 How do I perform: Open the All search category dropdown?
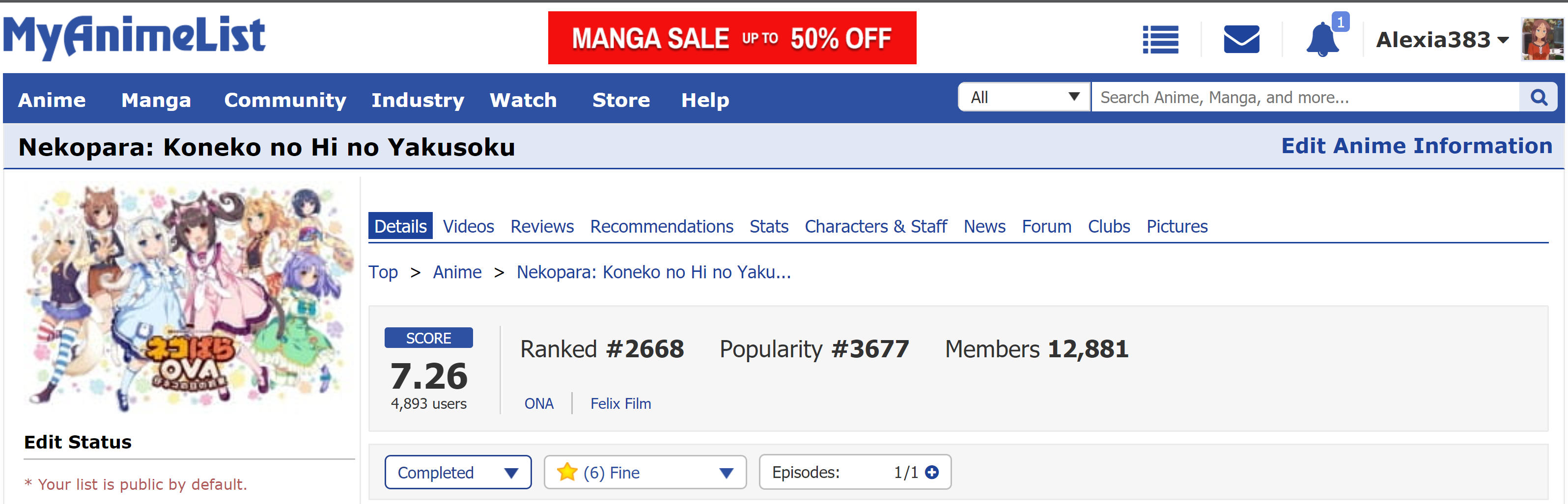pyautogui.click(x=1024, y=98)
